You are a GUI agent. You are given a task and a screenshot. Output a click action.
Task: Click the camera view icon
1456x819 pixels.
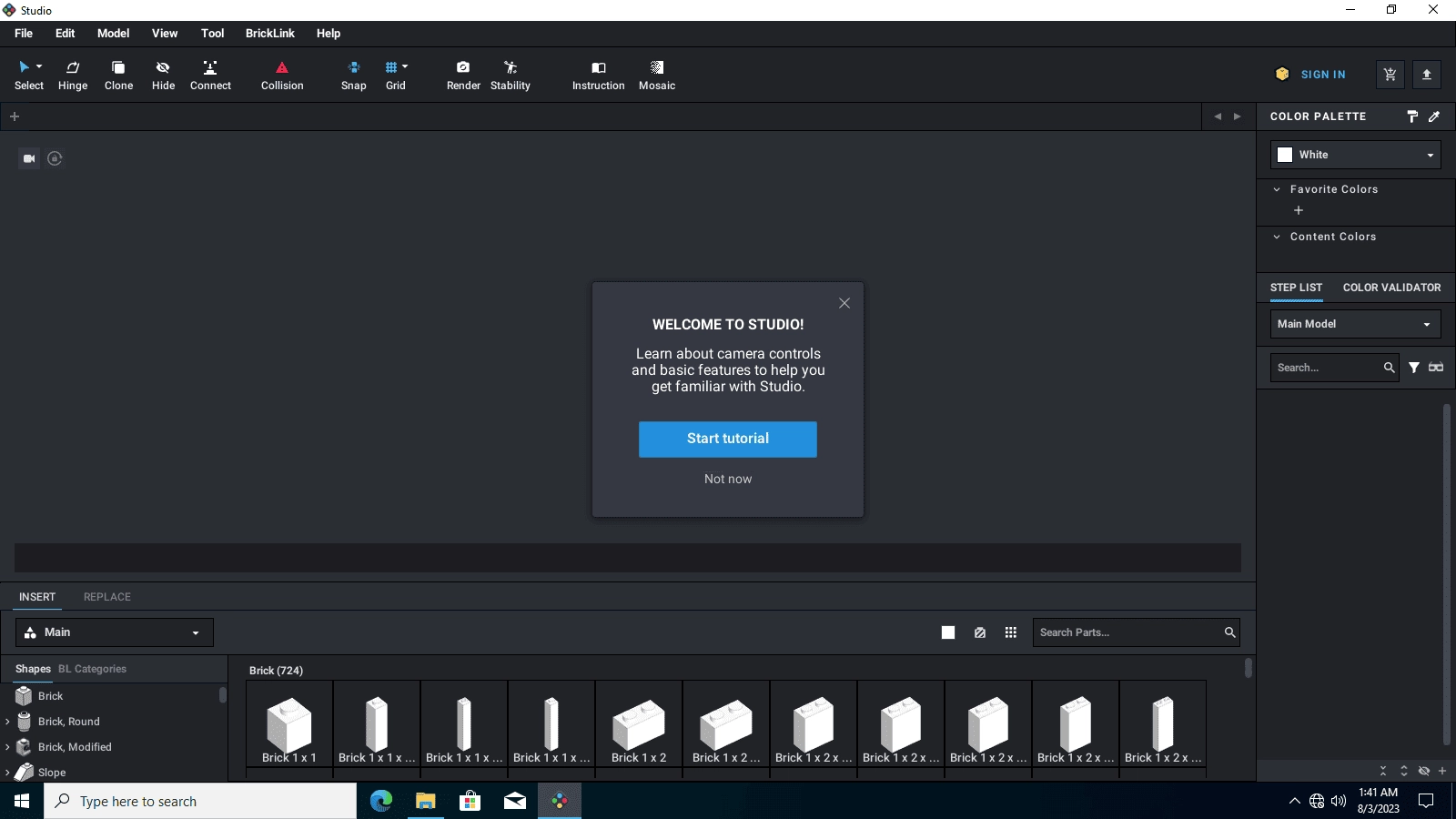[29, 158]
